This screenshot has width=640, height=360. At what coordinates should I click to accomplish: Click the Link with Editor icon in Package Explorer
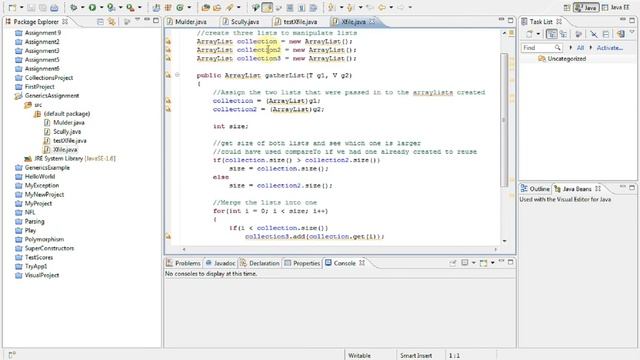[x=111, y=22]
